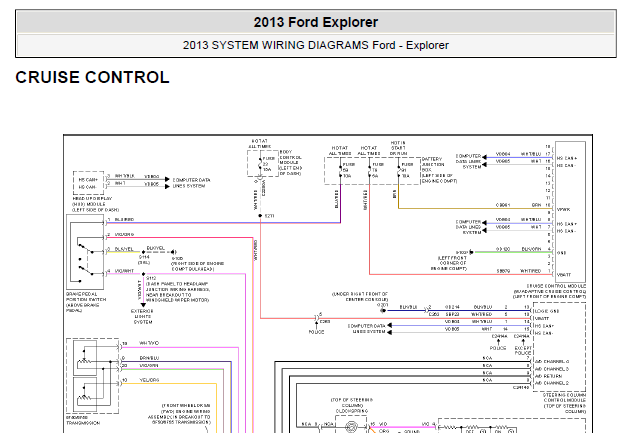The width and height of the screenshot is (625, 433).
Task: Click "COMPUTER DATA LINES SYSTEM" beside HUD module
Action: click(191, 183)
